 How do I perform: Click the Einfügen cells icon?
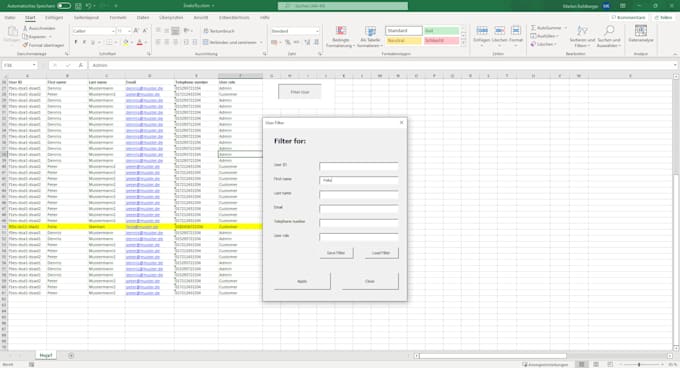coord(482,31)
